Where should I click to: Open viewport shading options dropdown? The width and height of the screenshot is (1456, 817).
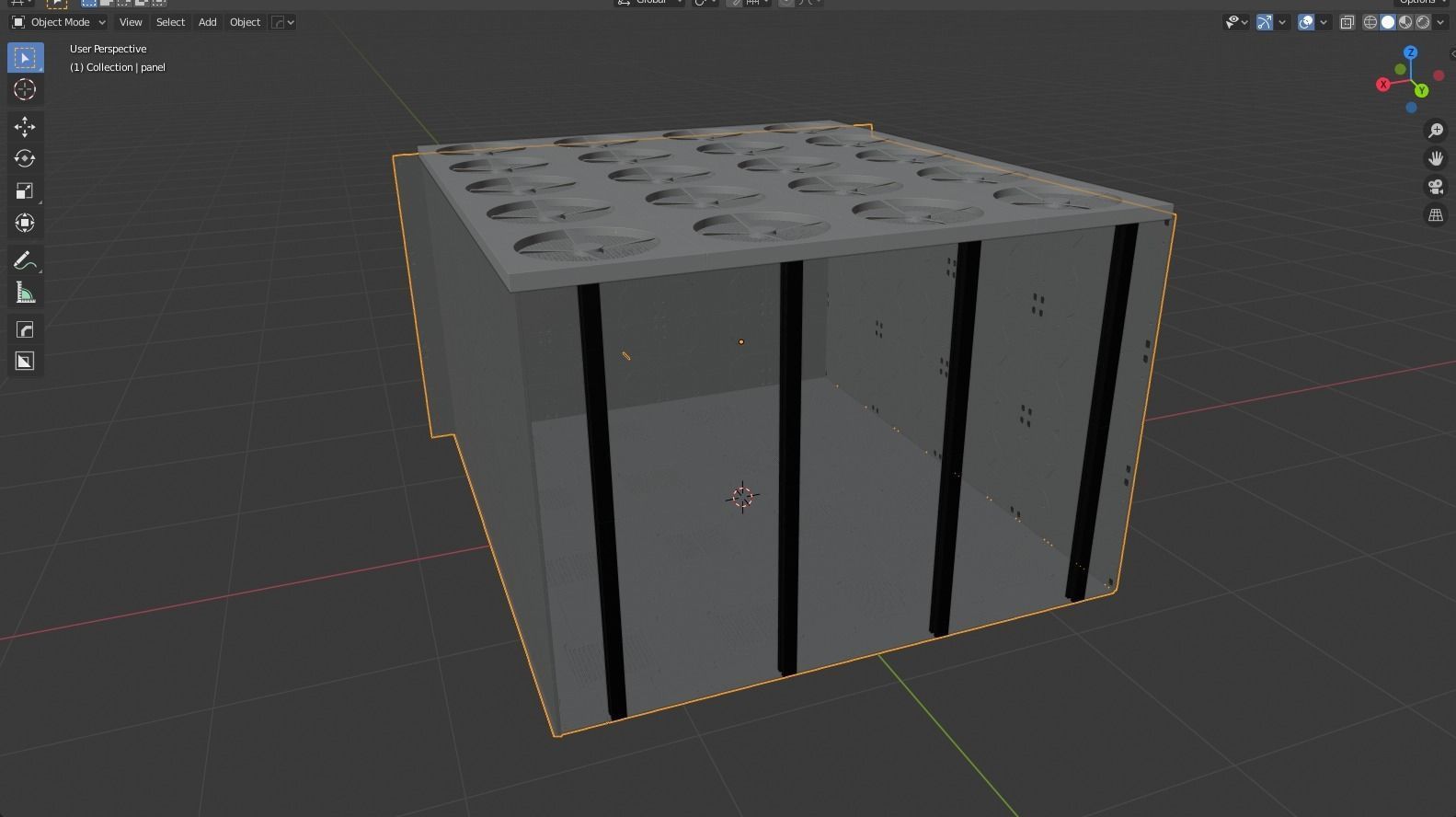point(1440,22)
